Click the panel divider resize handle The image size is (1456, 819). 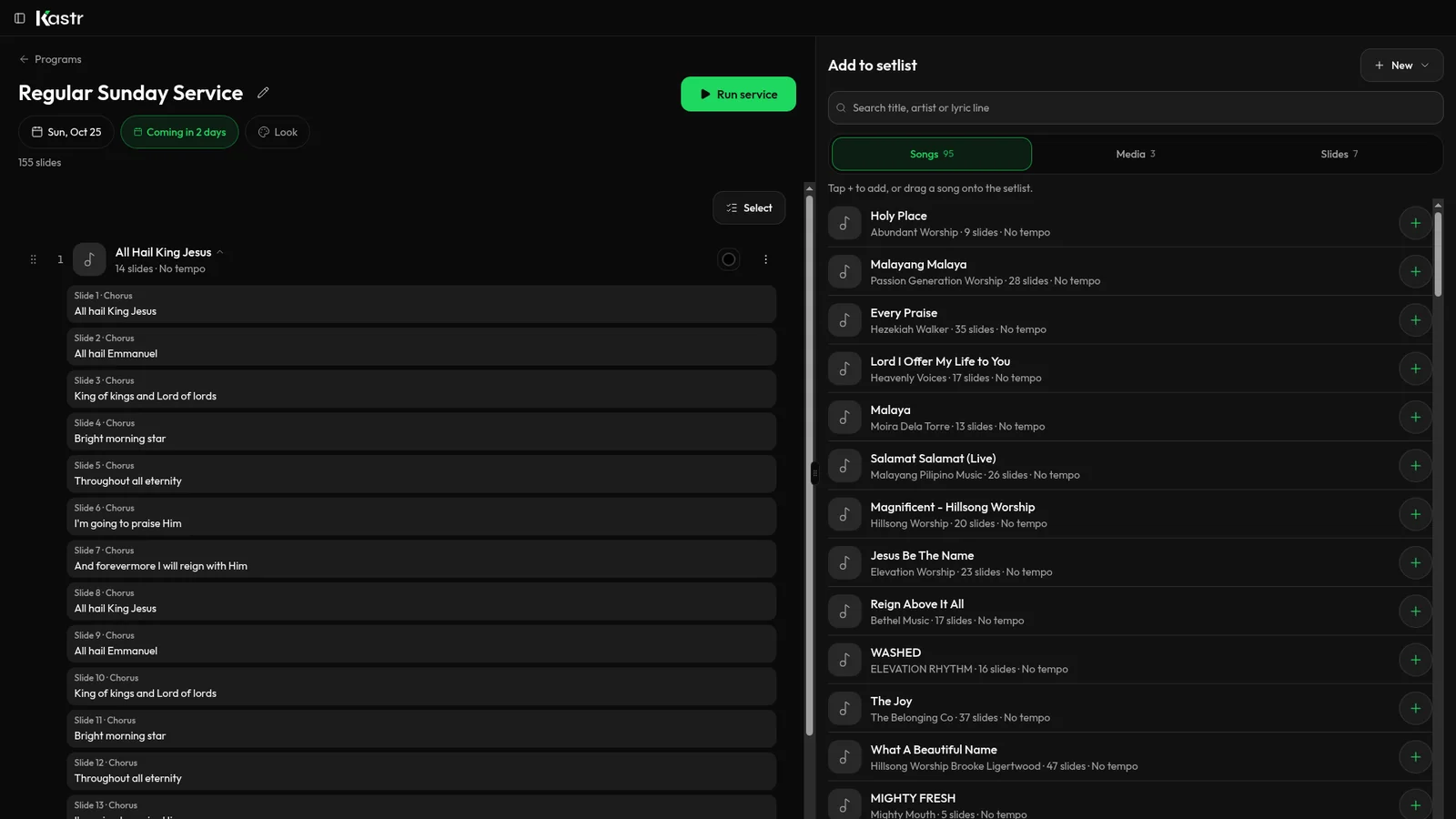pos(814,473)
